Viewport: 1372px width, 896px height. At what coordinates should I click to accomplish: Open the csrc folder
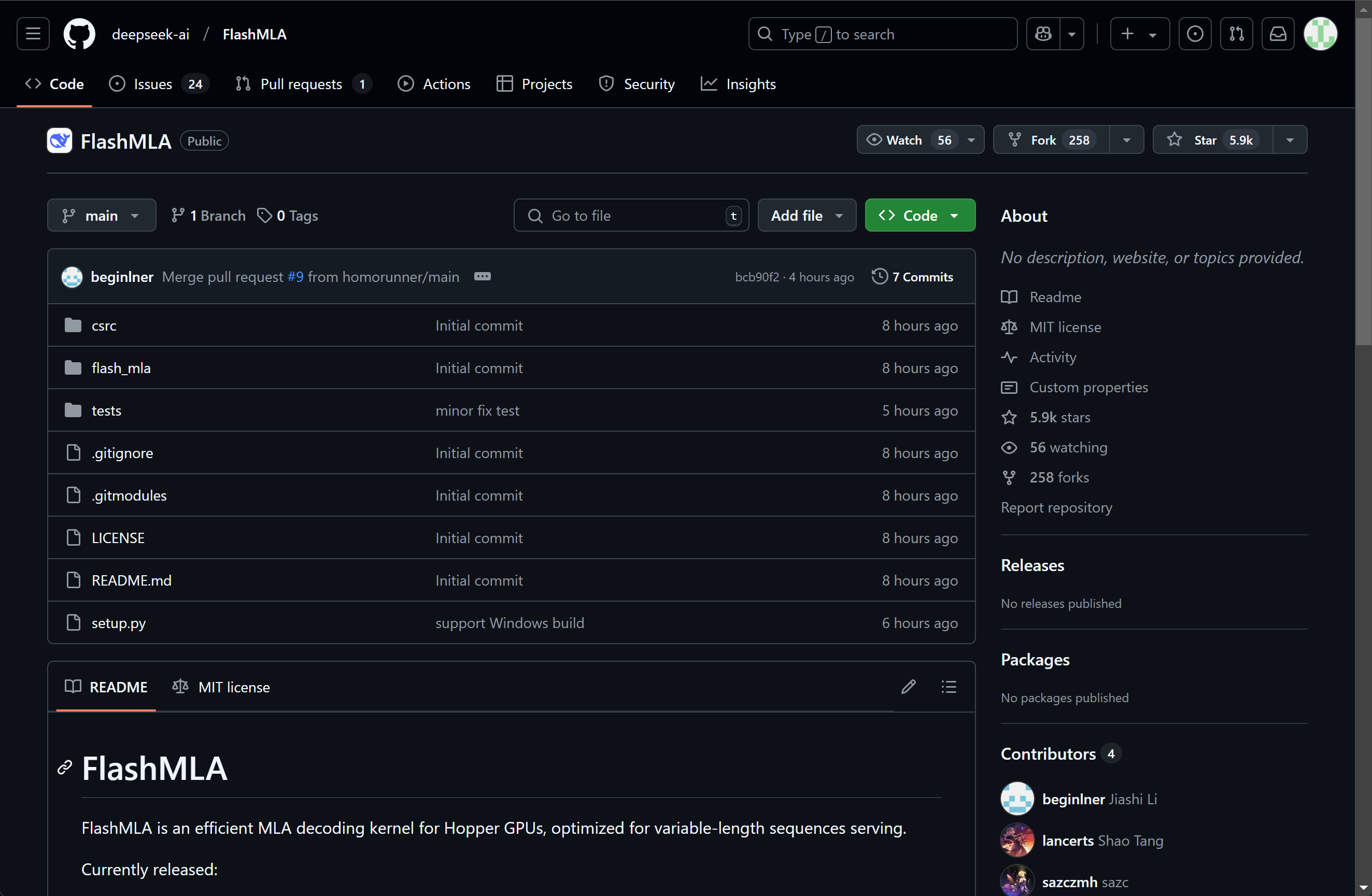[104, 325]
